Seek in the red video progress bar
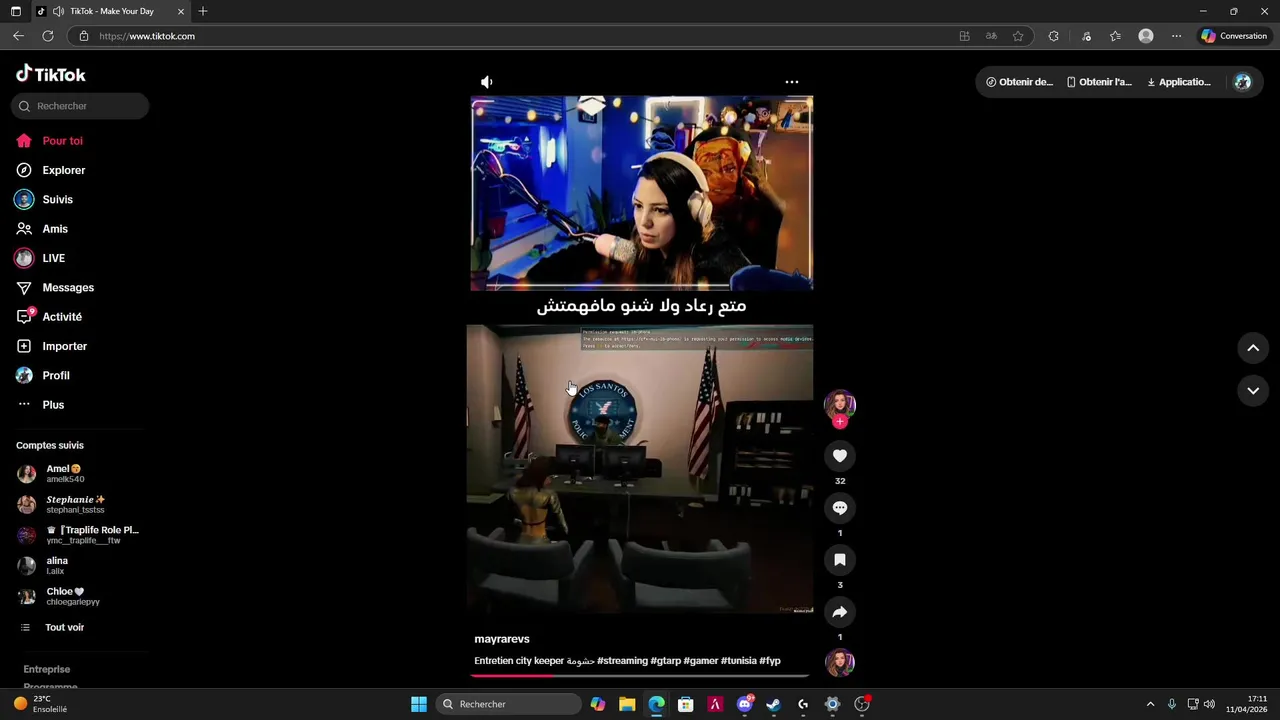Viewport: 1280px width, 720px height. (x=640, y=675)
